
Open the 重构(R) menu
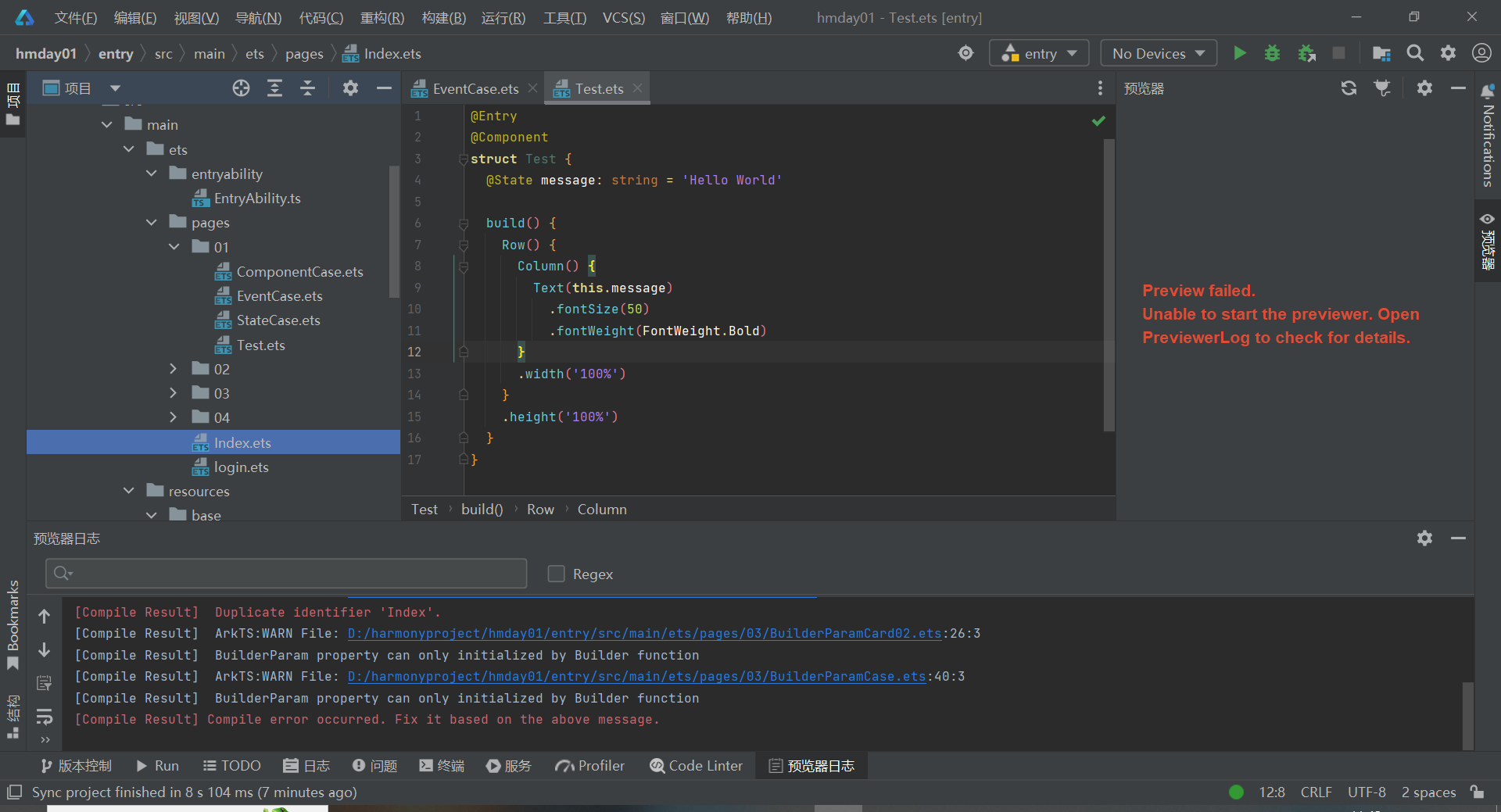[x=382, y=18]
